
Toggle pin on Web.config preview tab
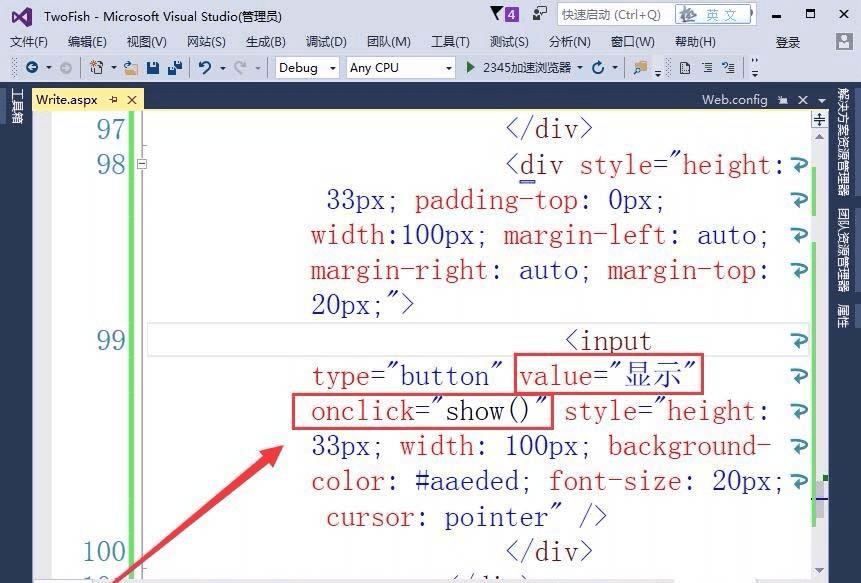click(783, 100)
